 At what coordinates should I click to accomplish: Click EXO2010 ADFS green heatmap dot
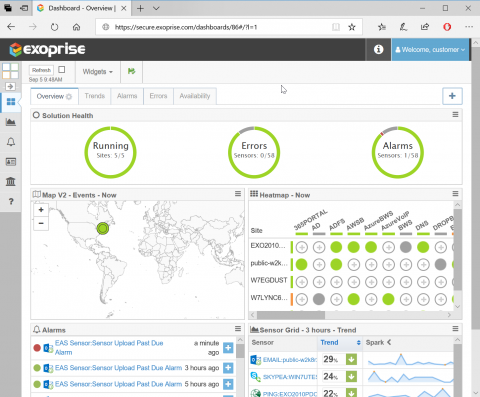click(336, 247)
